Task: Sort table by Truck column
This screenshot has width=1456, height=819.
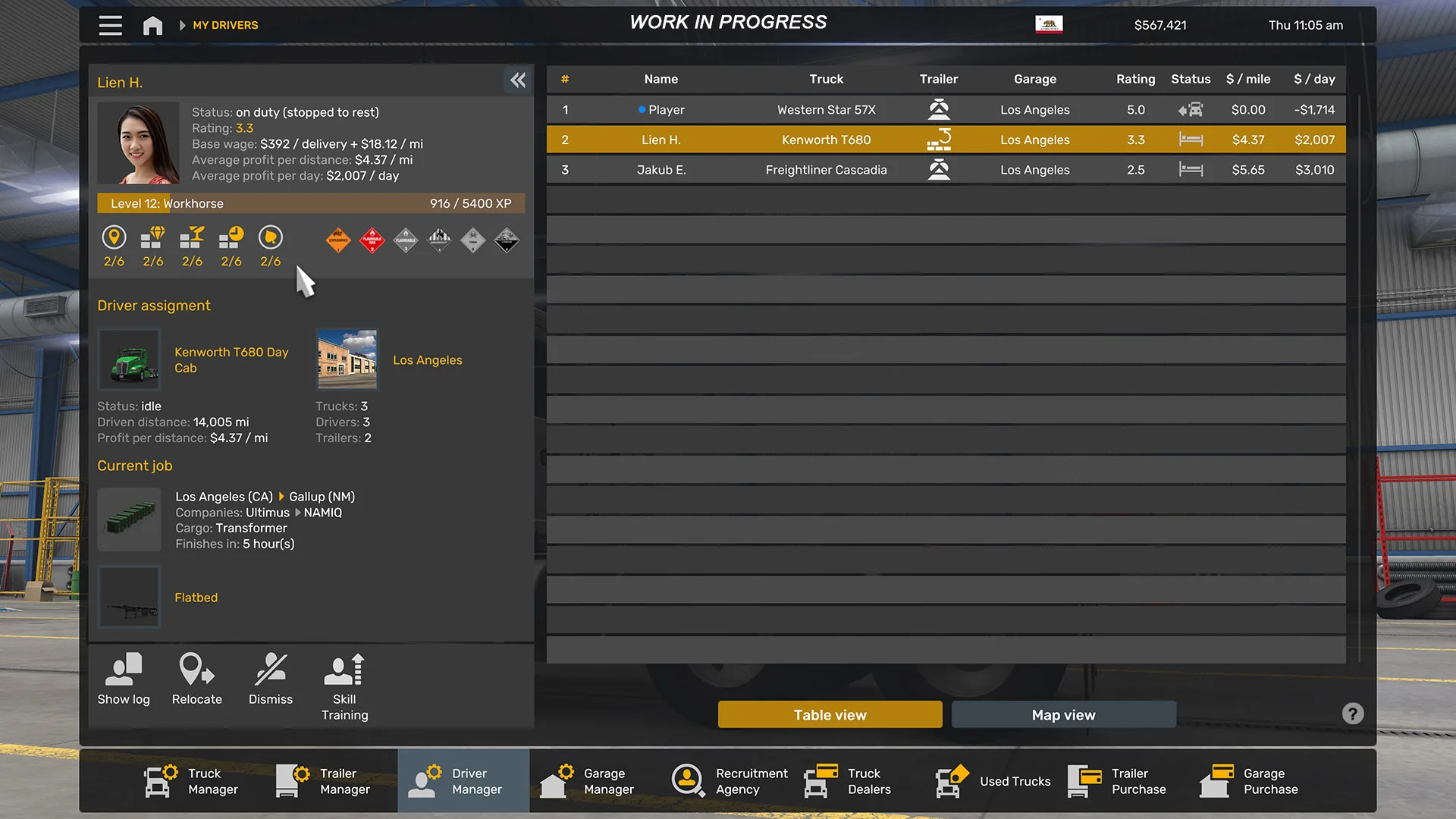Action: (827, 79)
